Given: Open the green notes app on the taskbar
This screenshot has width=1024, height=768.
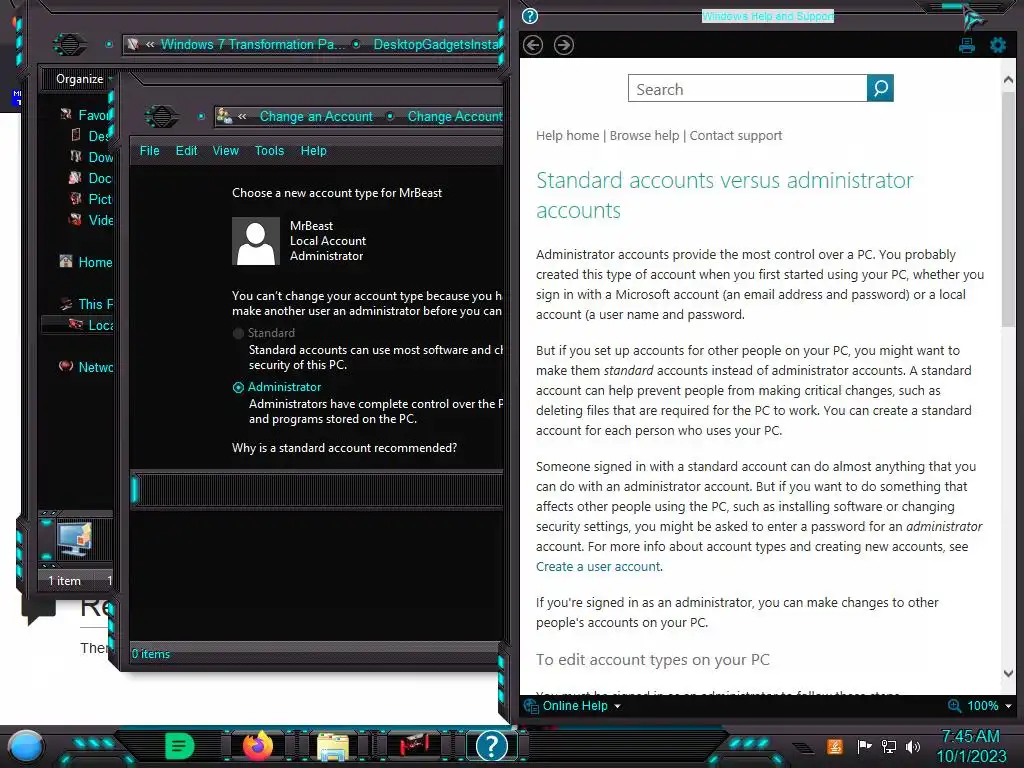Looking at the screenshot, I should tap(179, 746).
